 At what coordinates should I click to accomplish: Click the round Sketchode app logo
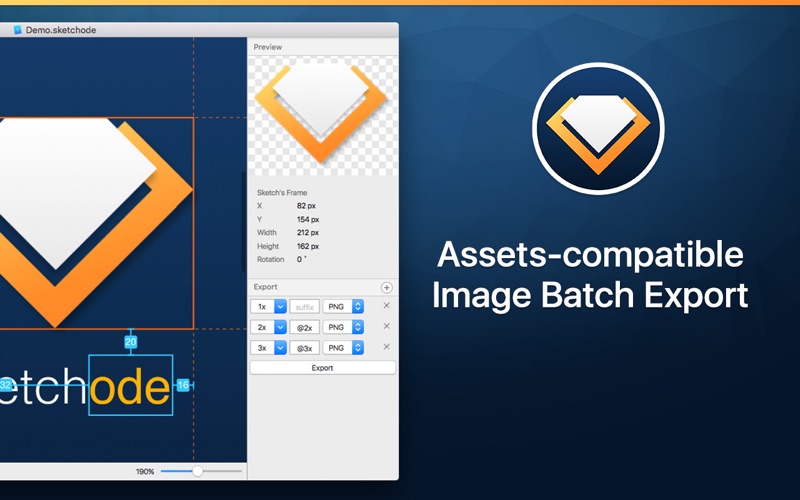point(598,129)
